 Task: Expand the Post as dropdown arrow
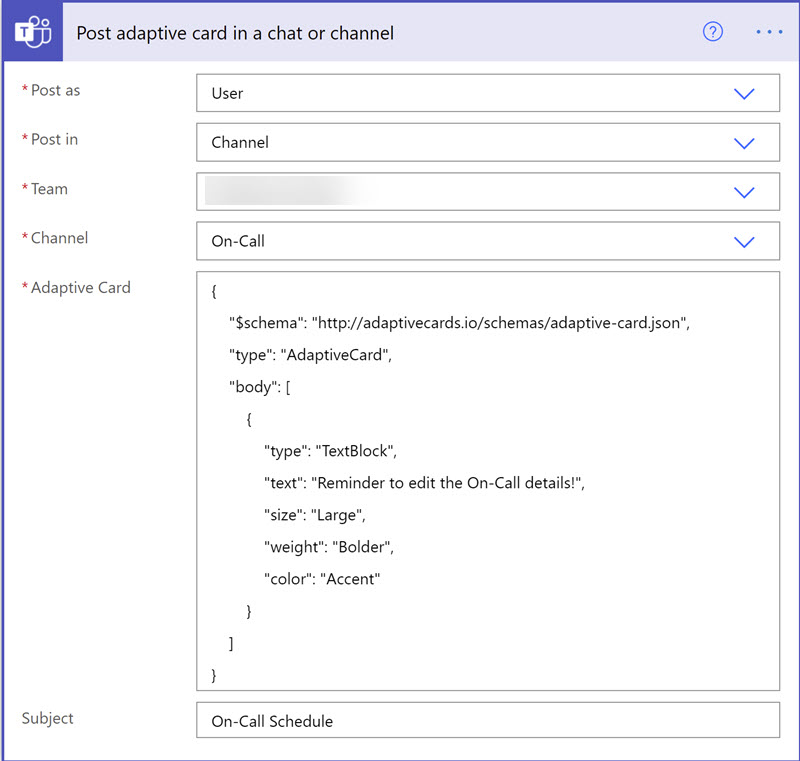pyautogui.click(x=744, y=94)
